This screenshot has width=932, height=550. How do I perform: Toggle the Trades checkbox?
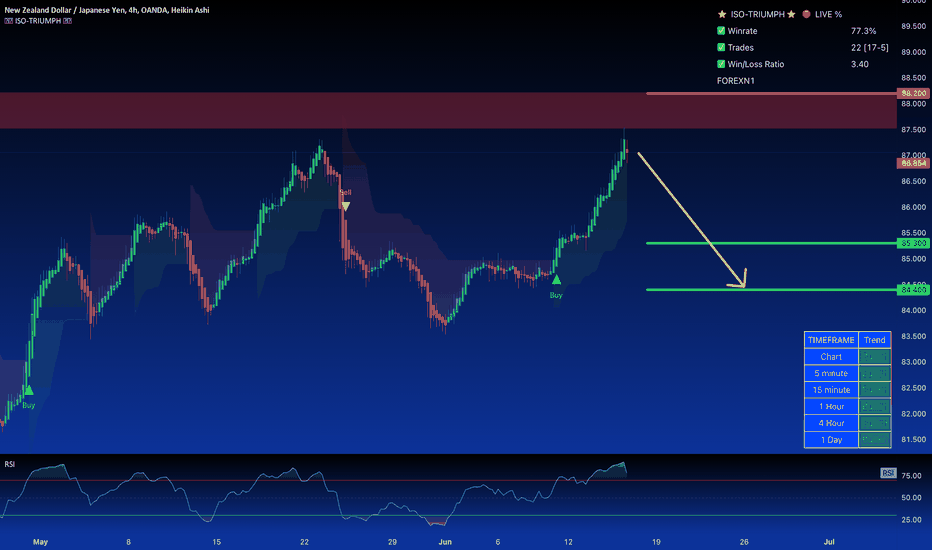point(721,48)
